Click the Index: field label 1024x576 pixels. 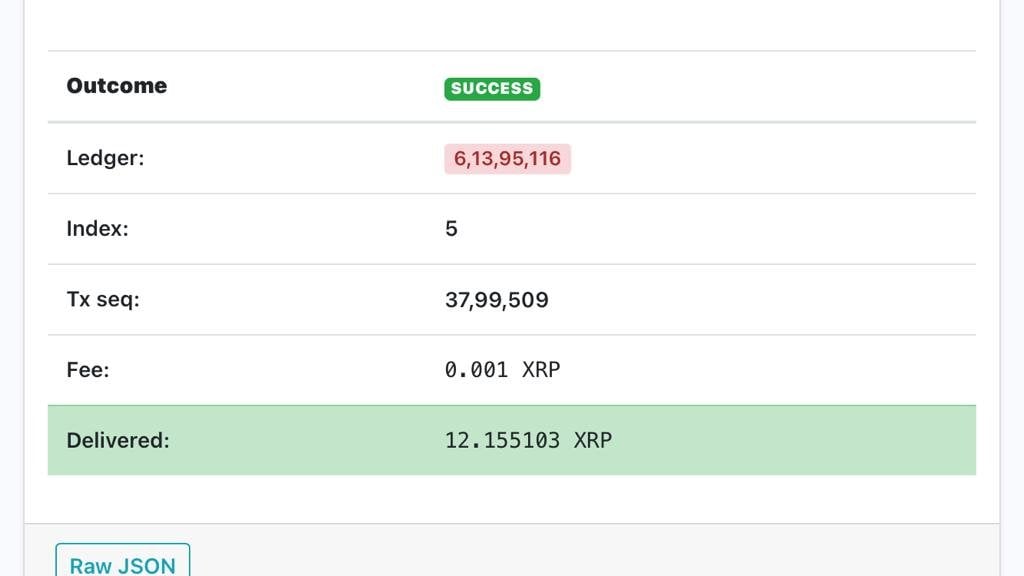click(x=98, y=229)
